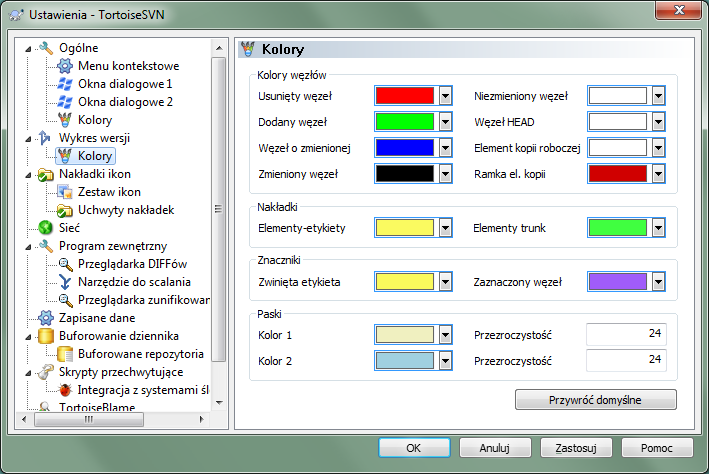
Task: Open the Węzeł HEAD color dropdown arrow
Action: point(658,122)
